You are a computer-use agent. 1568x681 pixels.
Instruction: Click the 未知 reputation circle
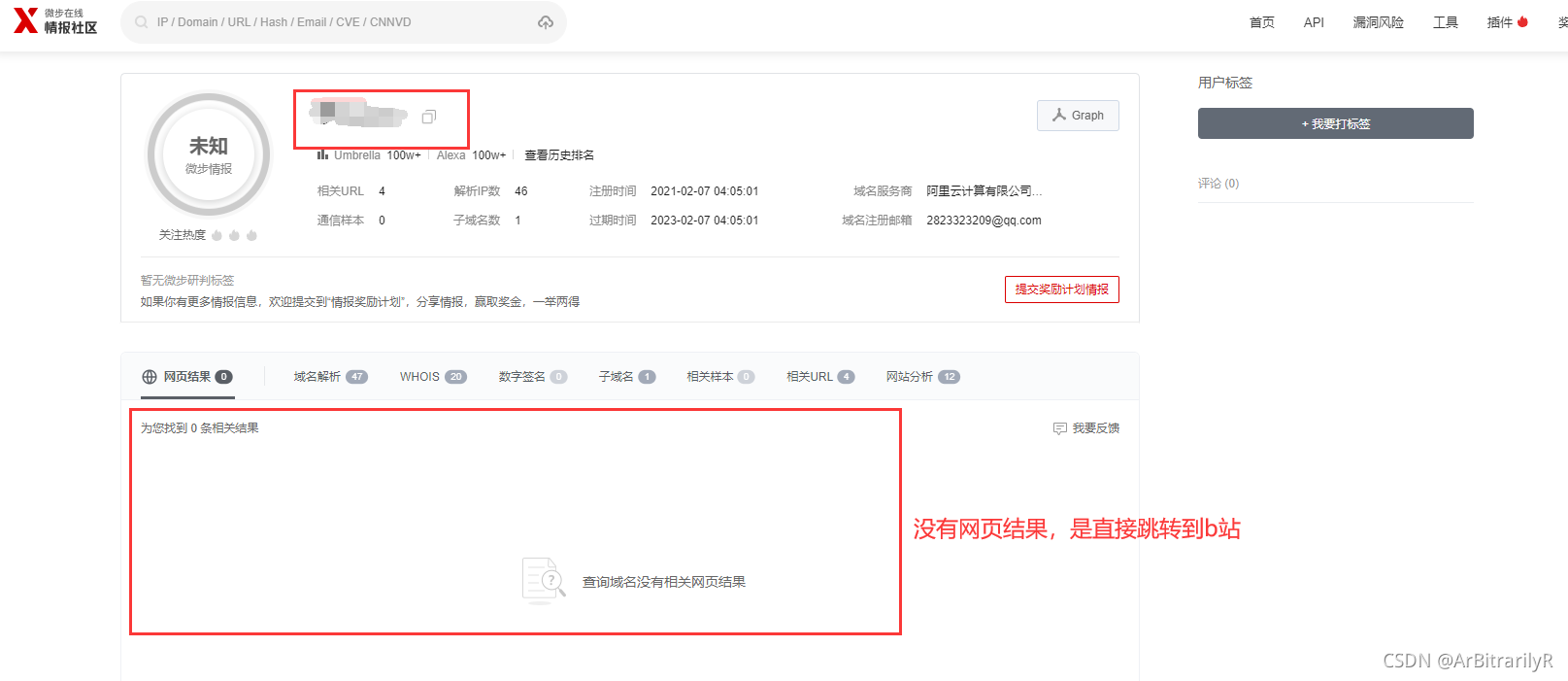point(209,154)
